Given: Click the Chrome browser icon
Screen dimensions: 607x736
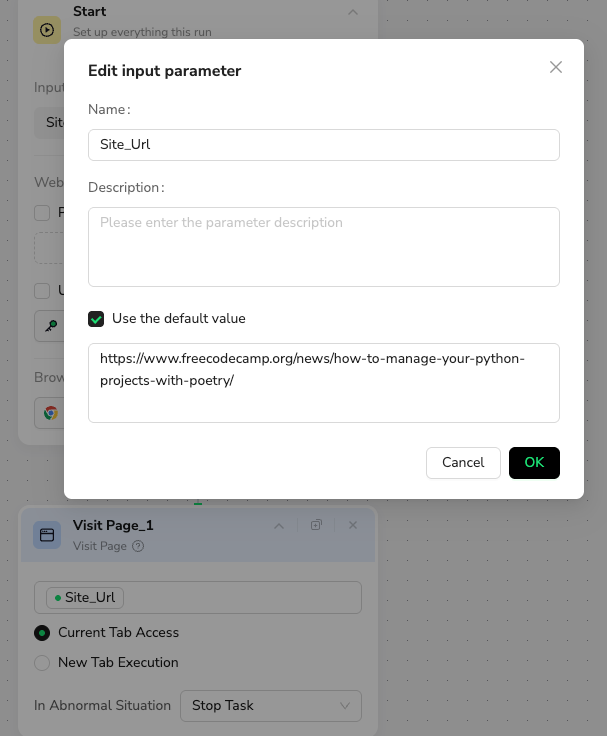Looking at the screenshot, I should click(x=50, y=412).
